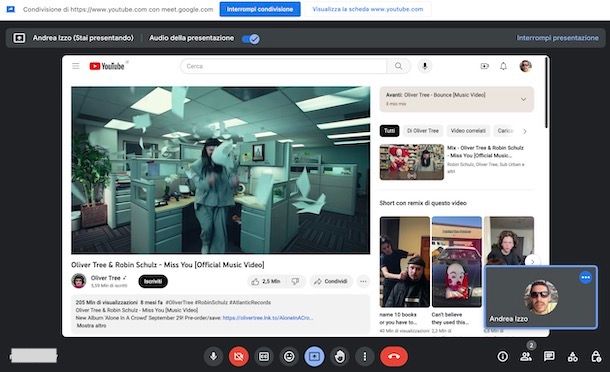
Task: Open host controls lock icon
Action: tap(596, 356)
